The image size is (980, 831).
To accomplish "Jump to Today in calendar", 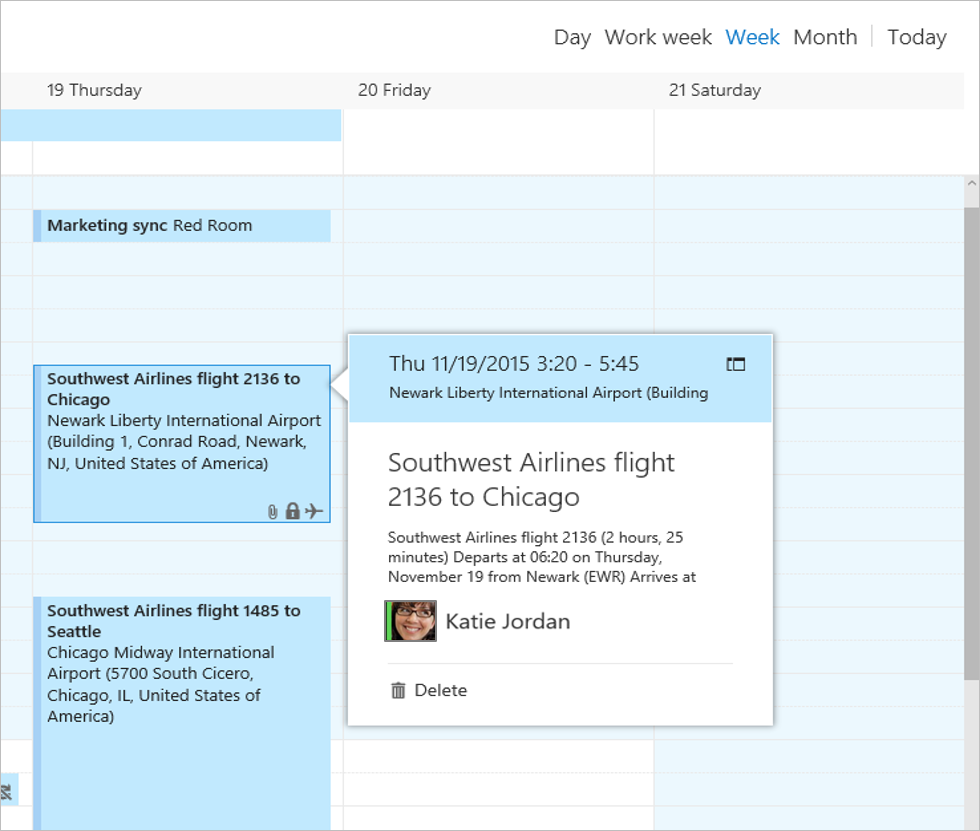I will 917,37.
